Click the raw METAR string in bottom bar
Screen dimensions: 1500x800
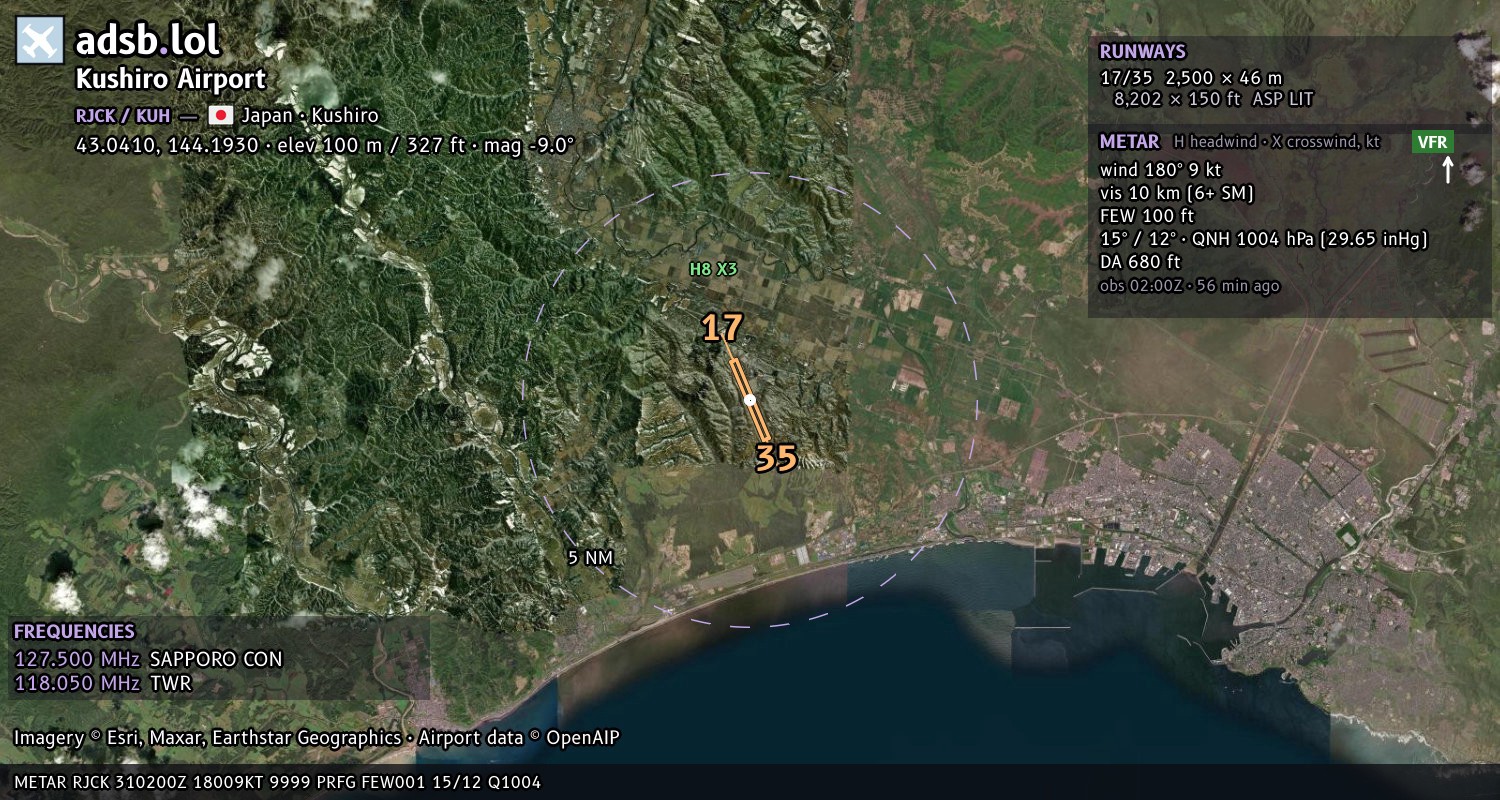(277, 782)
